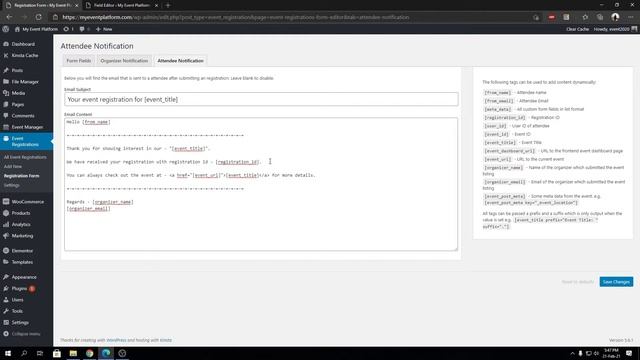Open the browser settings ellipsis menu
640x360 pixels.
(x=631, y=17)
